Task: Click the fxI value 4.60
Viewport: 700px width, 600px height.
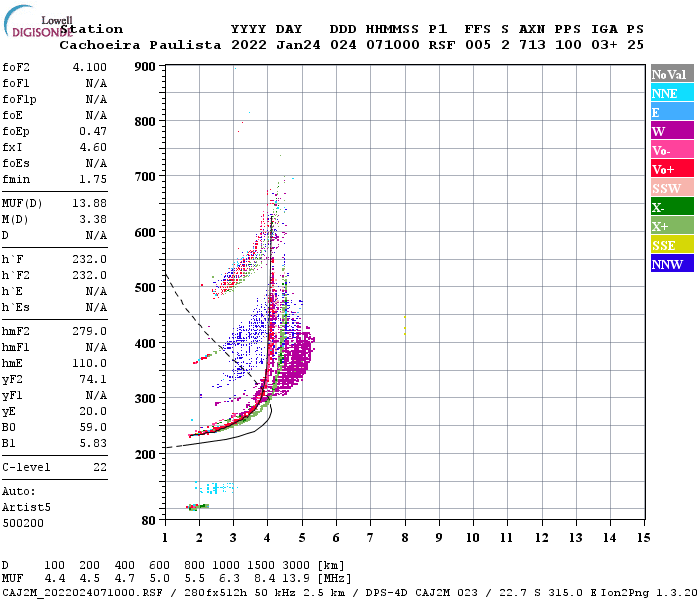Action: pyautogui.click(x=93, y=147)
